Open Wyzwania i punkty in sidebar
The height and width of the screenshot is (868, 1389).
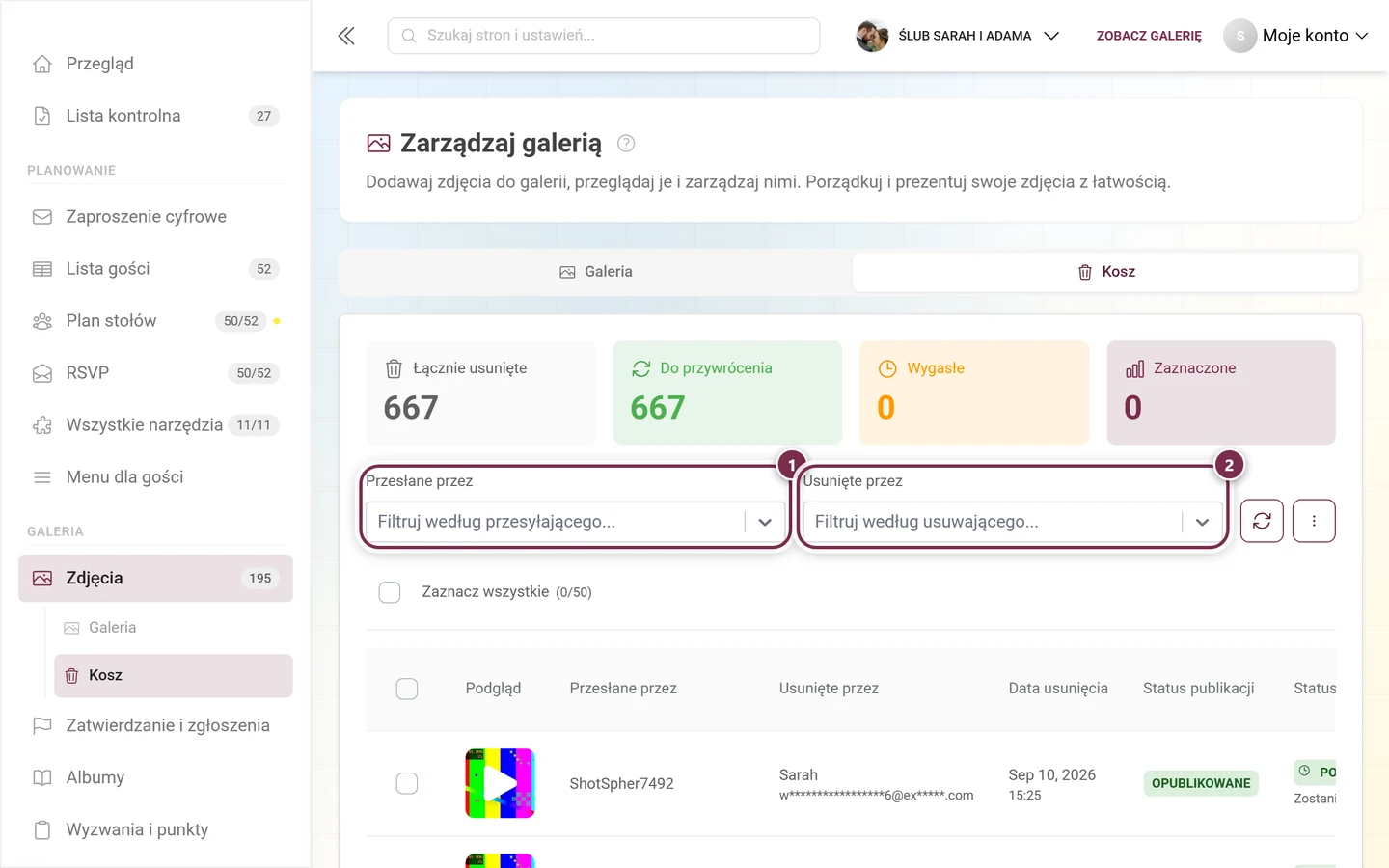[x=156, y=829]
